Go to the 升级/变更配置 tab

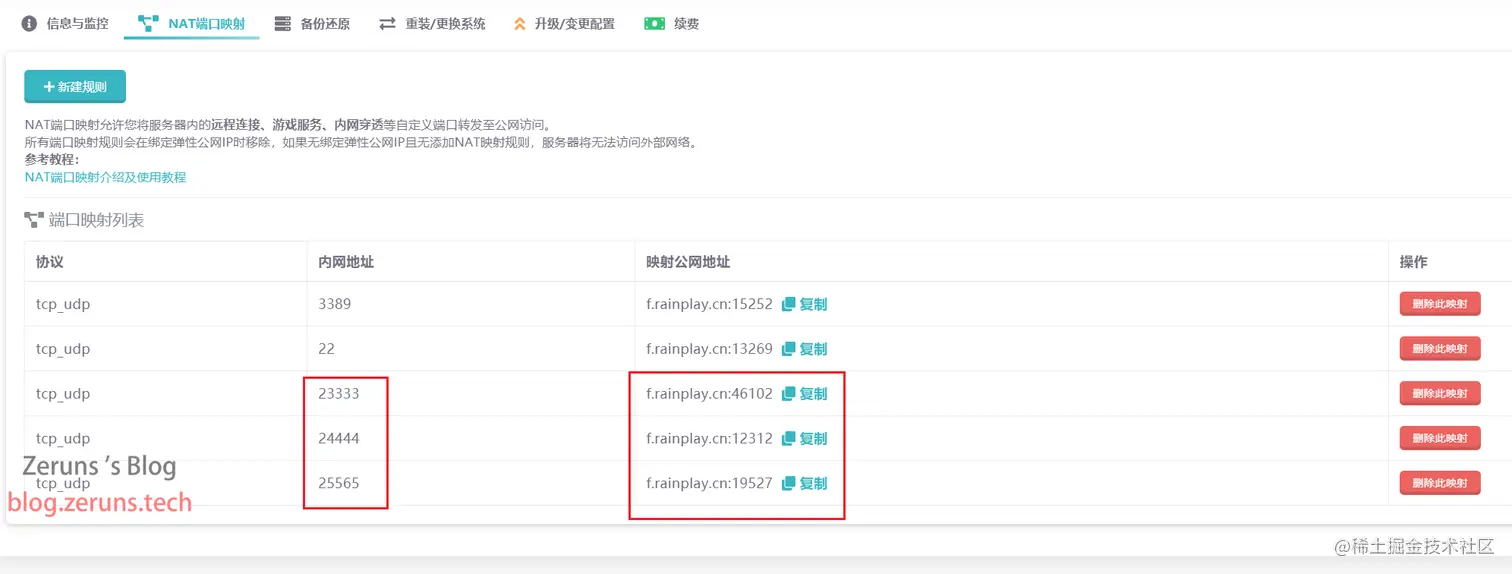pyautogui.click(x=564, y=23)
